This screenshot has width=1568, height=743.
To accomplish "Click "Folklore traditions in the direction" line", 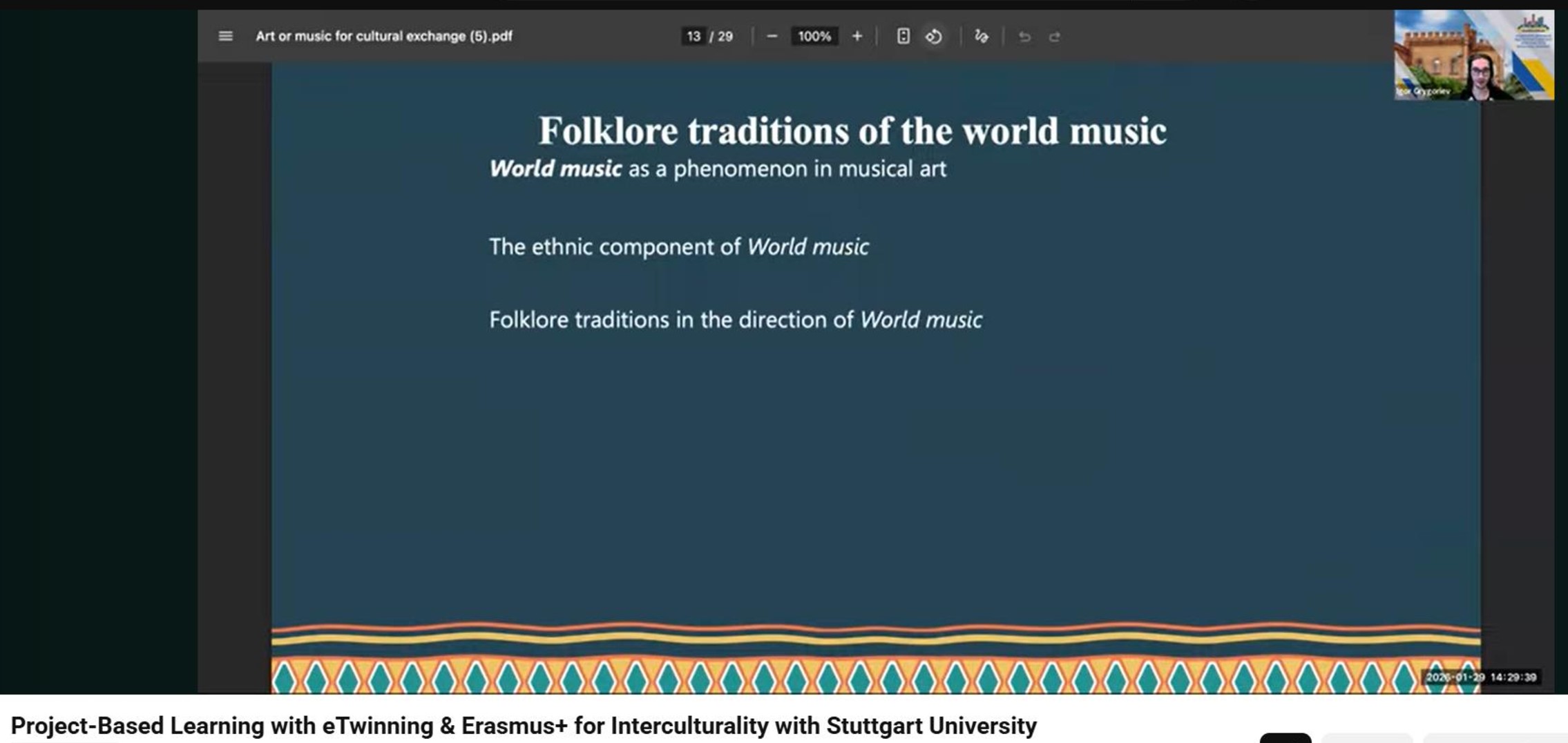I will (735, 320).
